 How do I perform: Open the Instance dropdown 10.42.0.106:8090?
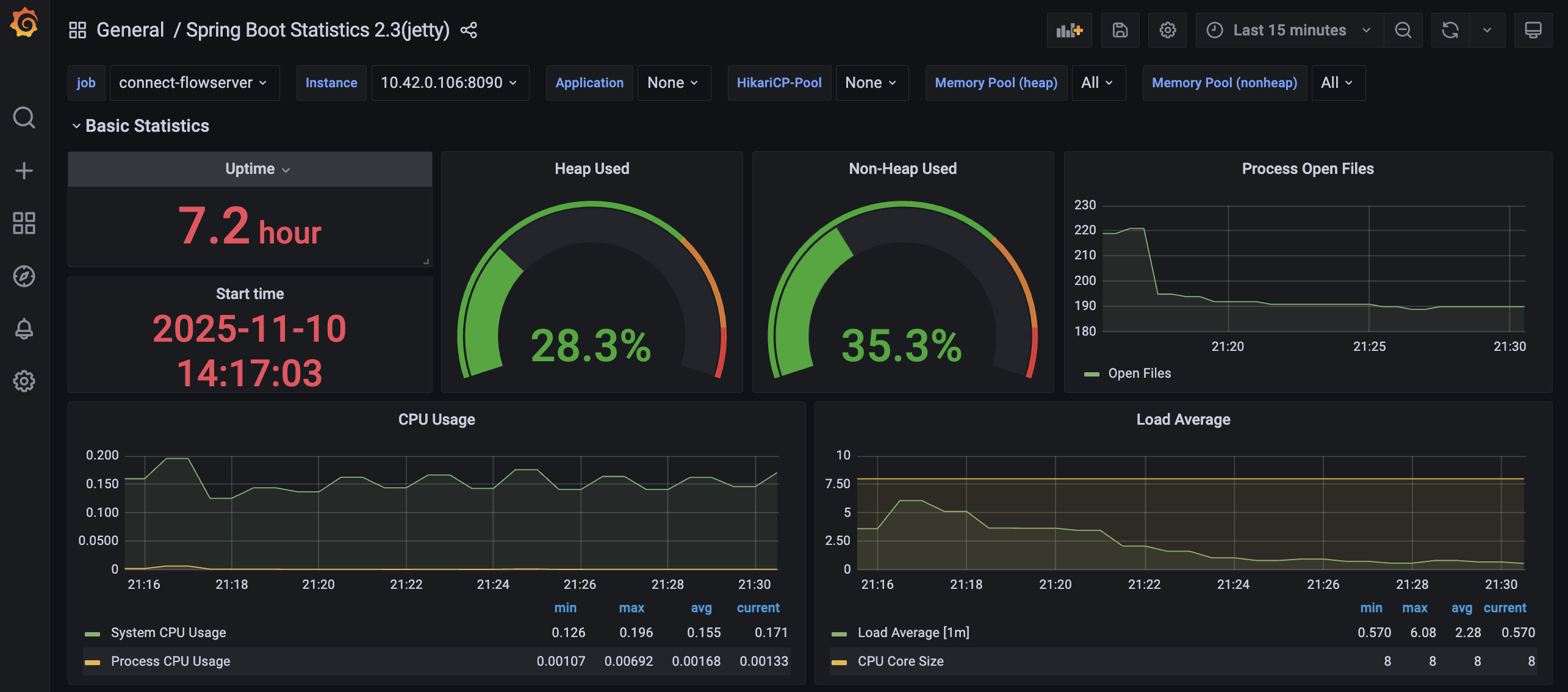coord(450,82)
